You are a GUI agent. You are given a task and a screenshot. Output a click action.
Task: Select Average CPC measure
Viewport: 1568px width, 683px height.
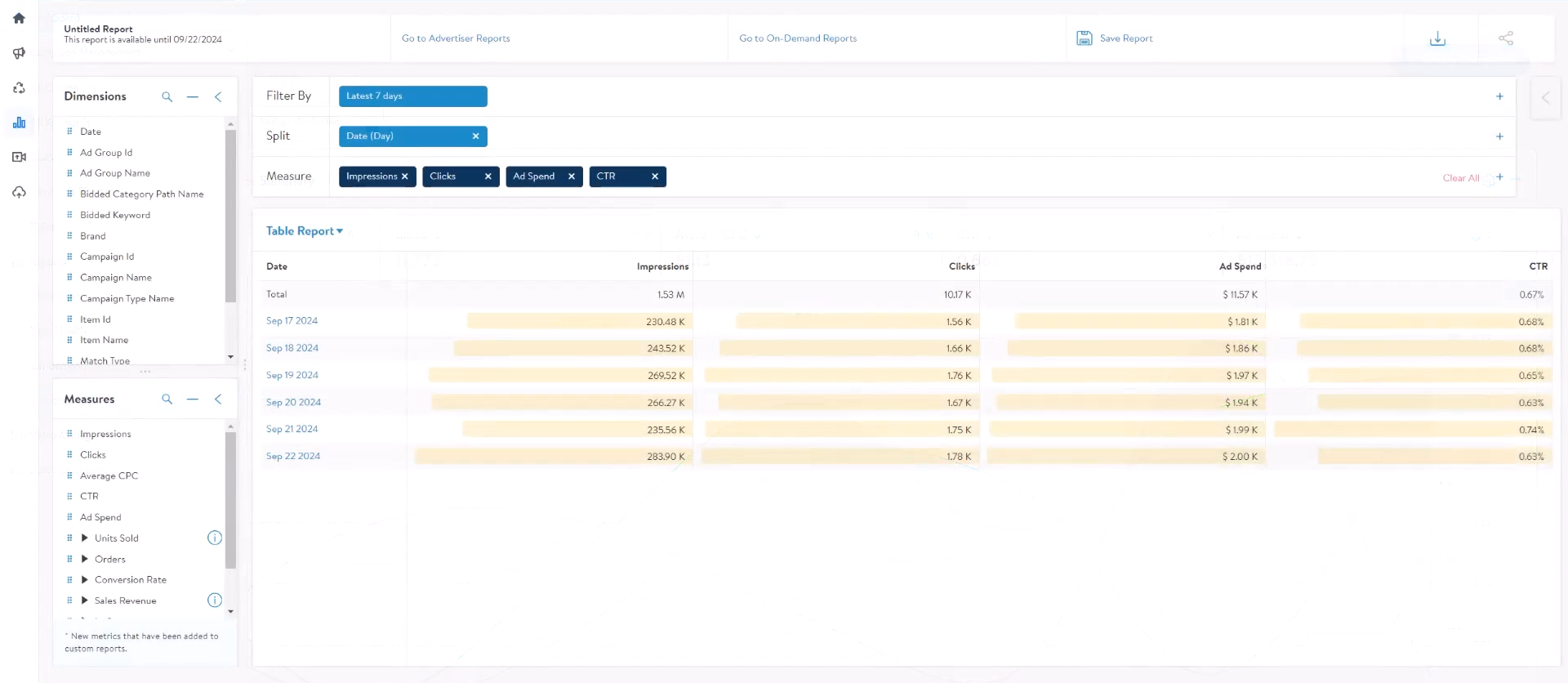109,475
